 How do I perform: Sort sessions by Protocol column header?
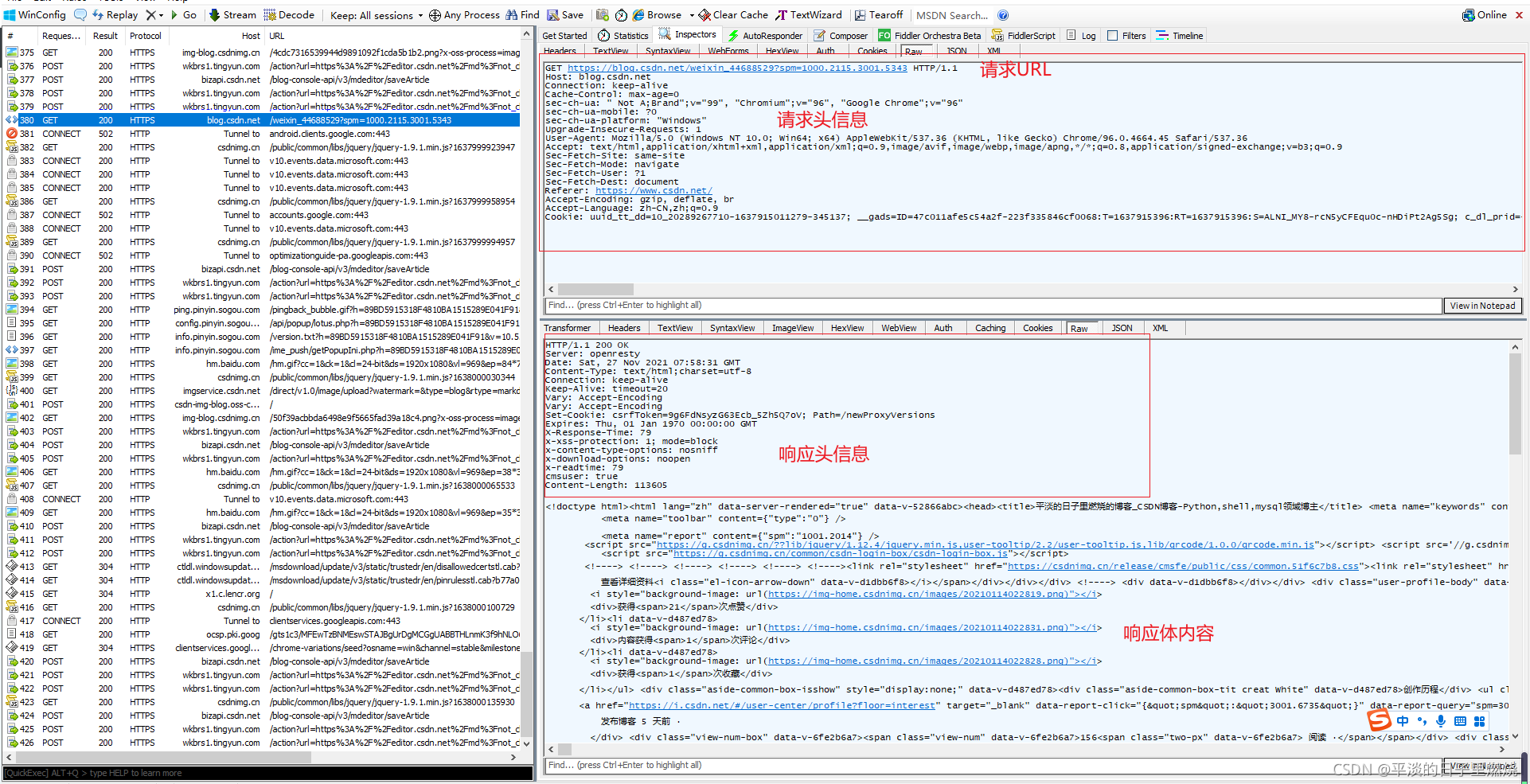point(146,36)
